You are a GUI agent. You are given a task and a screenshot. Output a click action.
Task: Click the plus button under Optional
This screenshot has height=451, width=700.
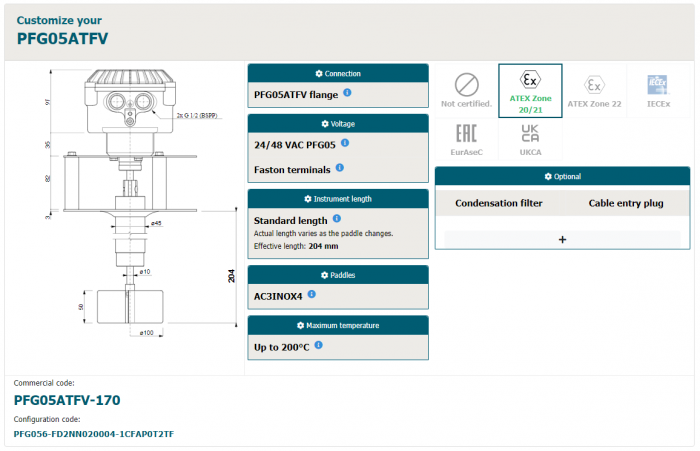point(562,239)
